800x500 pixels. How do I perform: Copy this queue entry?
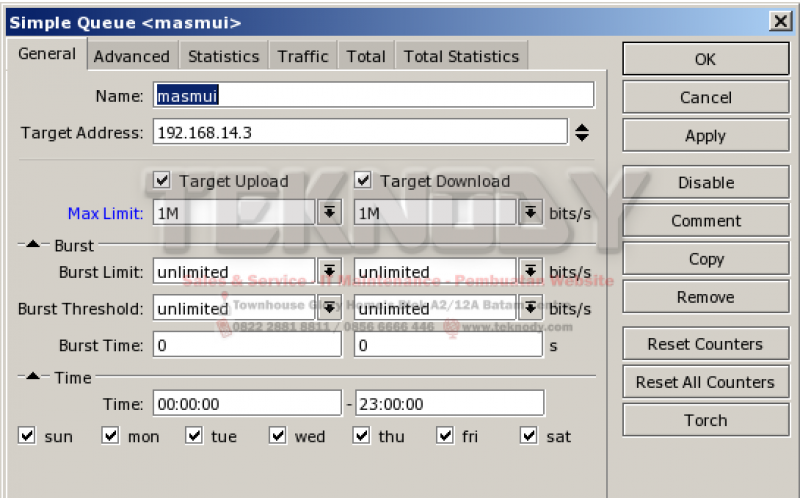(x=706, y=259)
